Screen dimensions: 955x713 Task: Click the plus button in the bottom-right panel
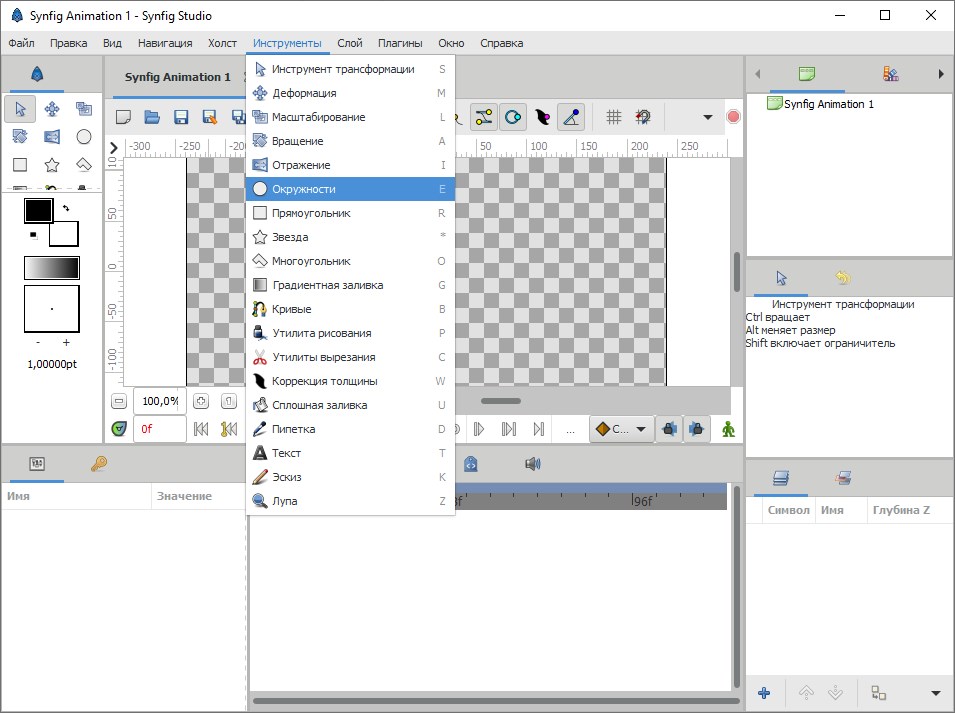[764, 692]
